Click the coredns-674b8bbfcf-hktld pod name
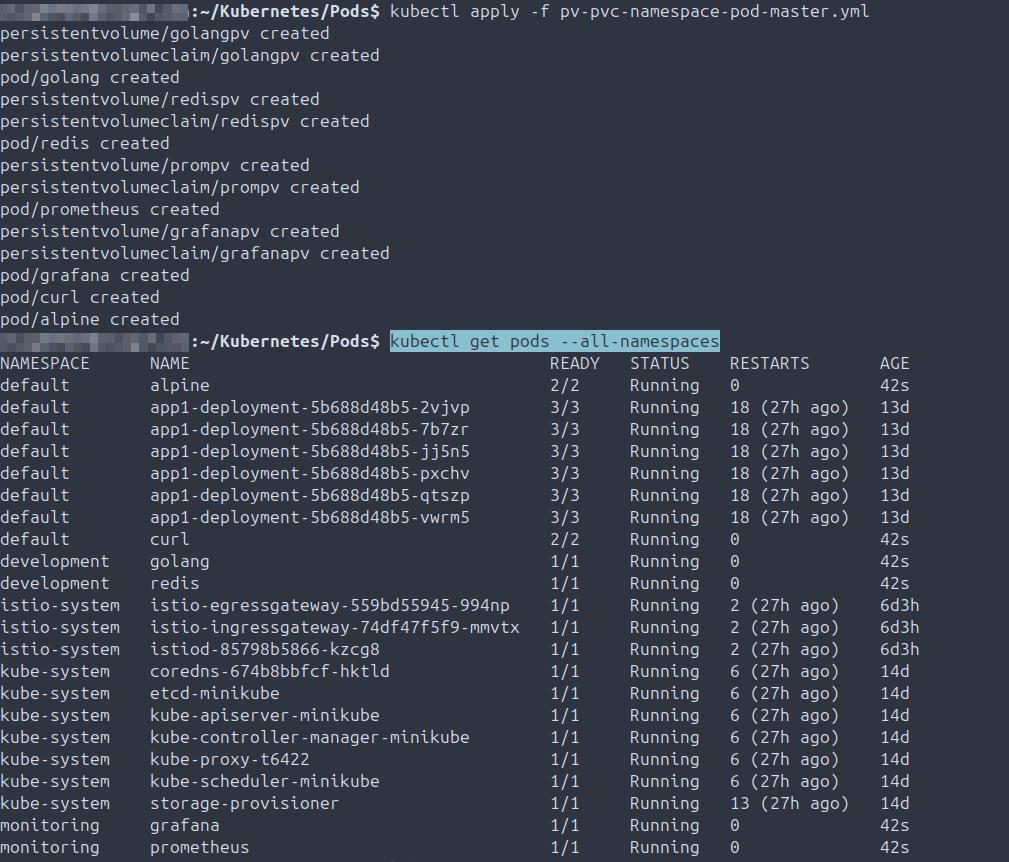Viewport: 1009px width, 862px height. tap(269, 672)
